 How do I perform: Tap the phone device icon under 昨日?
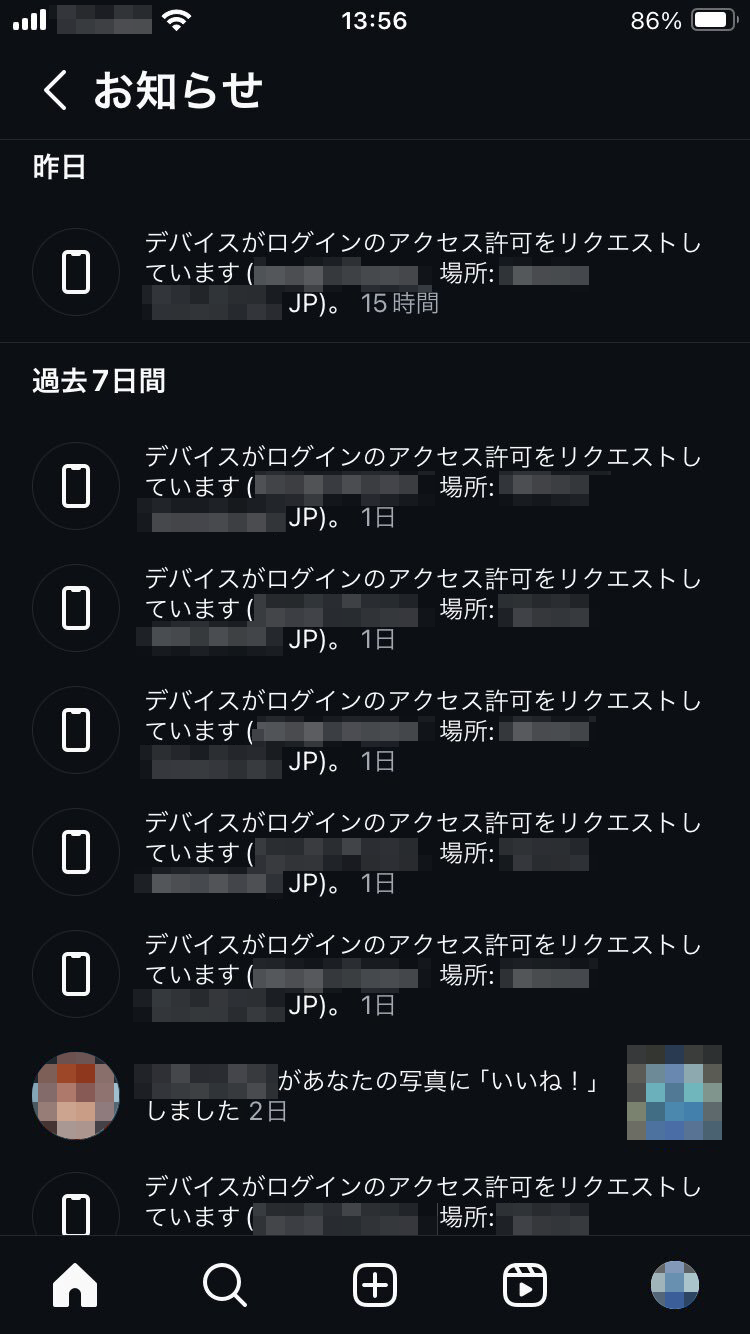tap(76, 272)
